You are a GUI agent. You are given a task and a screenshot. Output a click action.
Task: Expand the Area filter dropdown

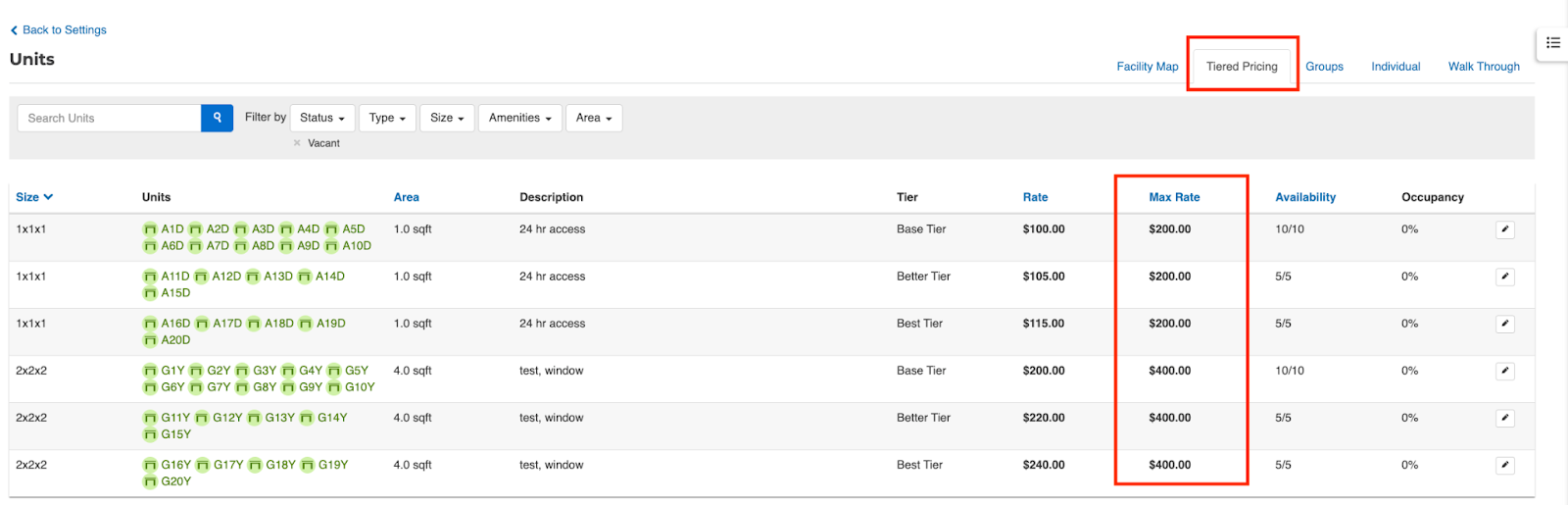[594, 118]
